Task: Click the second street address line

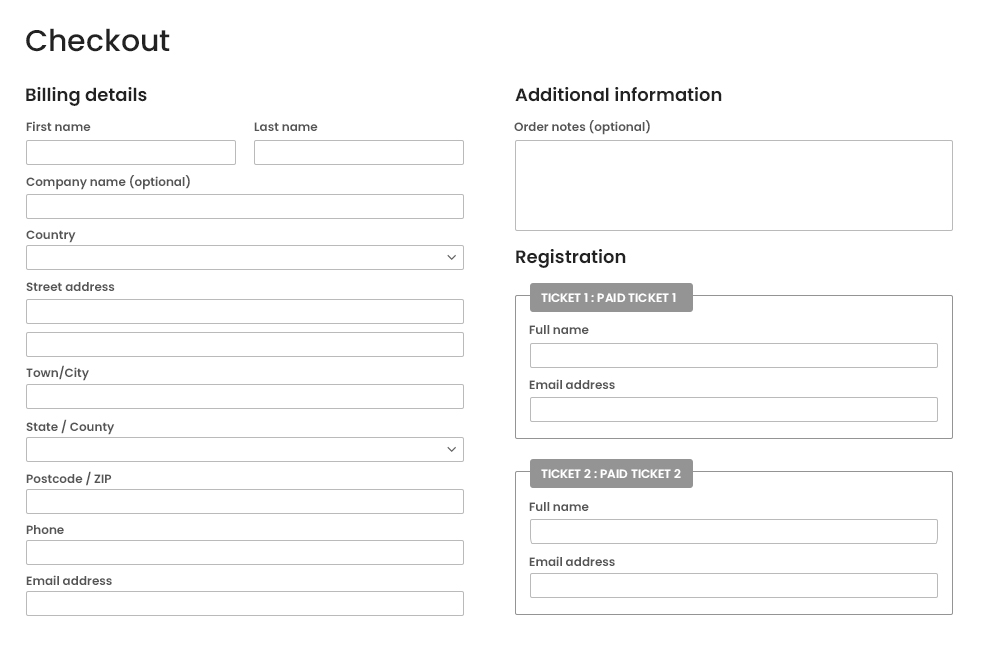Action: 245,344
